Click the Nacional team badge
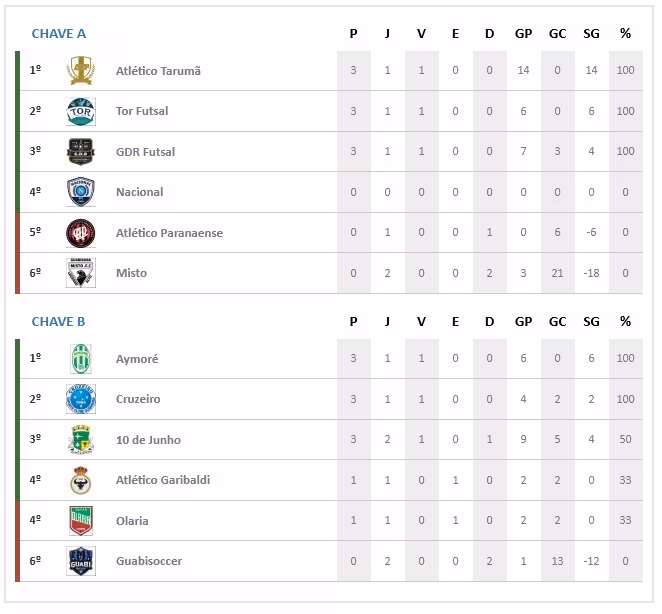Screen dimensions: 662x614 (81, 192)
